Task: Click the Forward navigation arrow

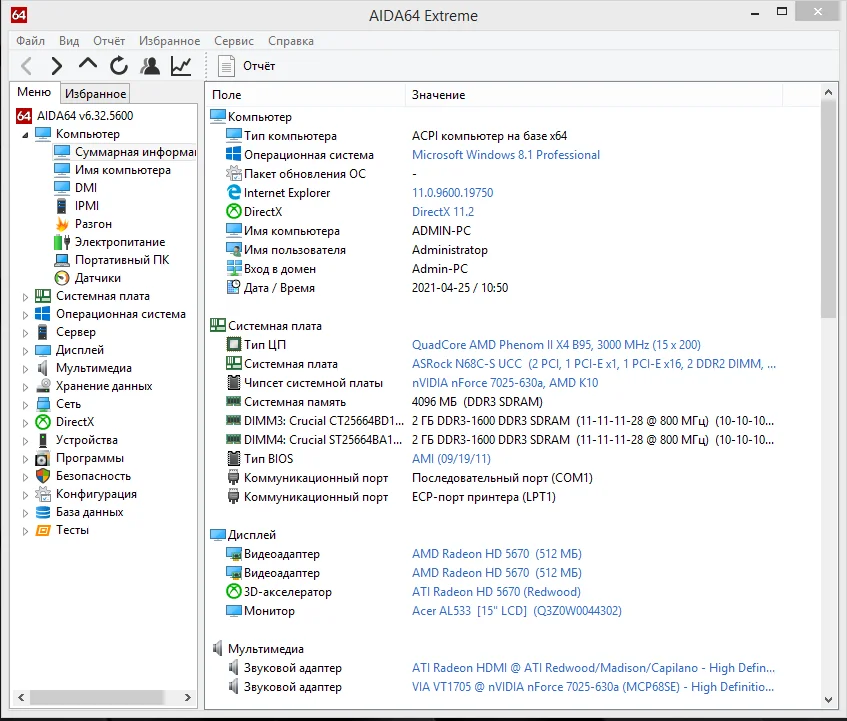Action: click(57, 66)
